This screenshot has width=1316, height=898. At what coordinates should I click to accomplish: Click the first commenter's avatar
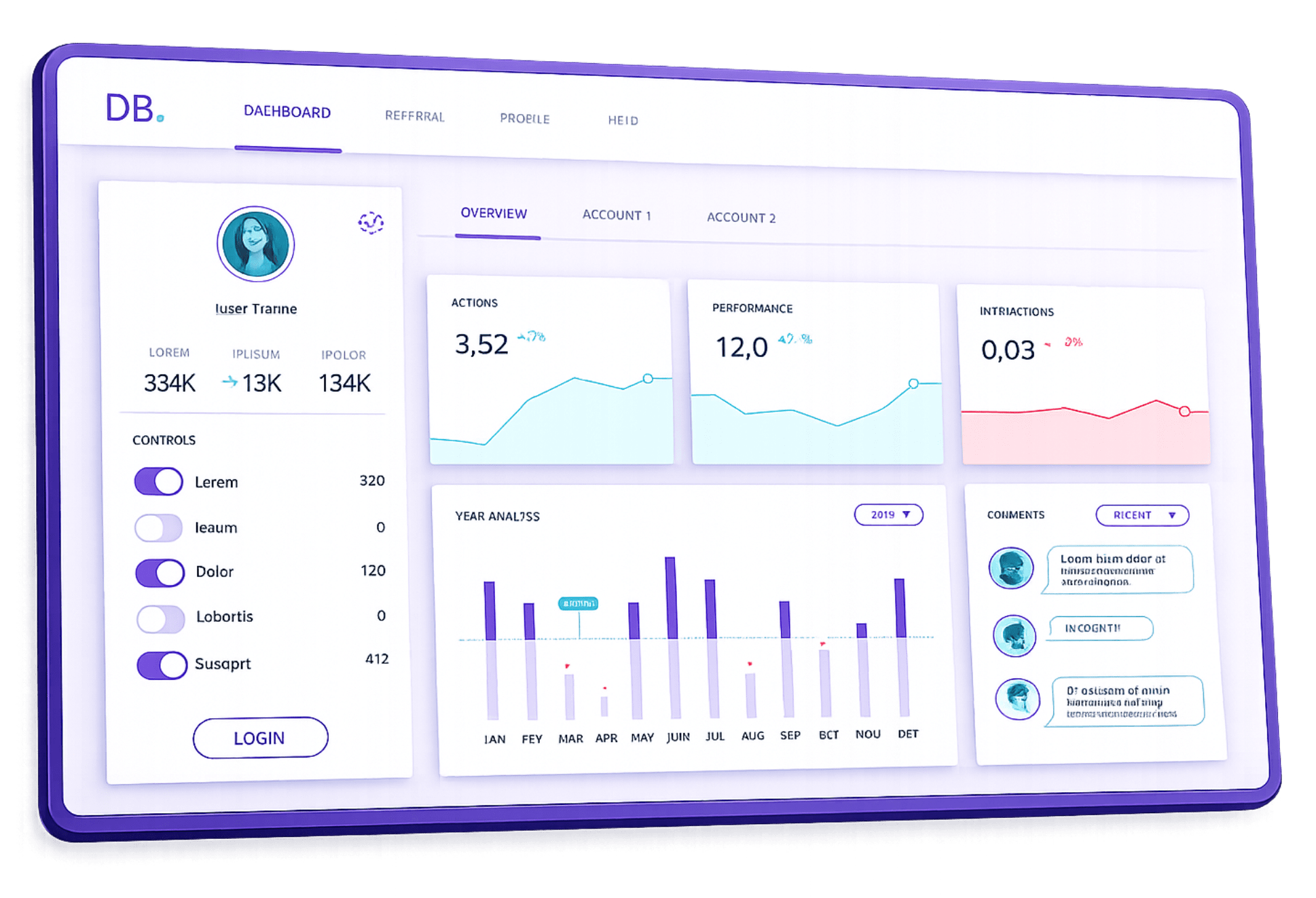click(x=1011, y=567)
